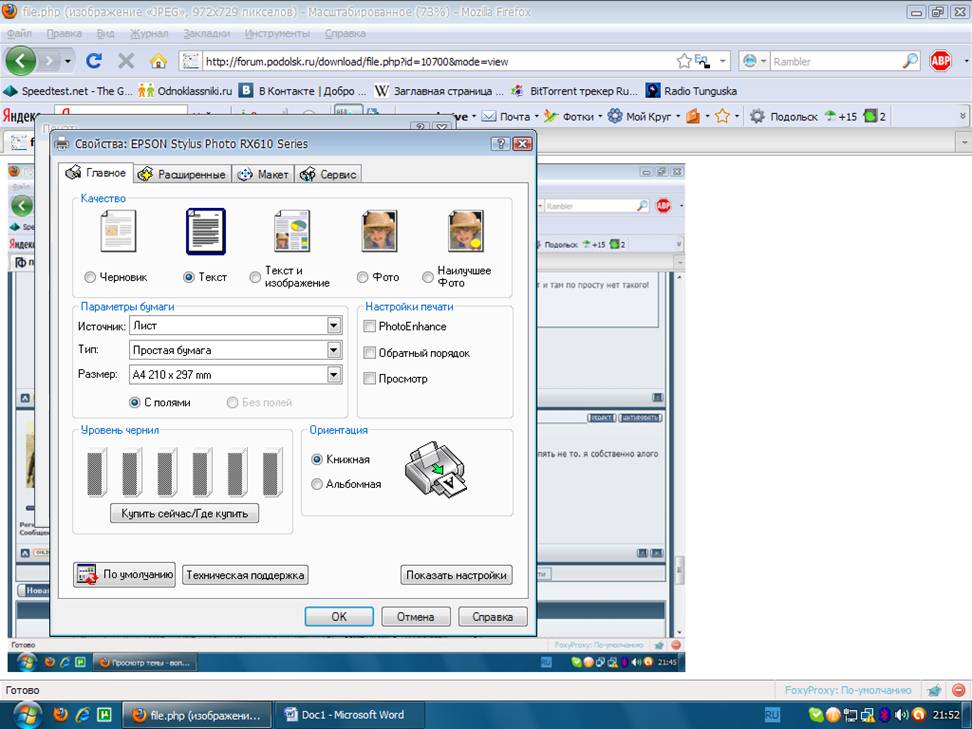Click the Text quality document icon
The width and height of the screenshot is (972, 729).
(x=205, y=231)
